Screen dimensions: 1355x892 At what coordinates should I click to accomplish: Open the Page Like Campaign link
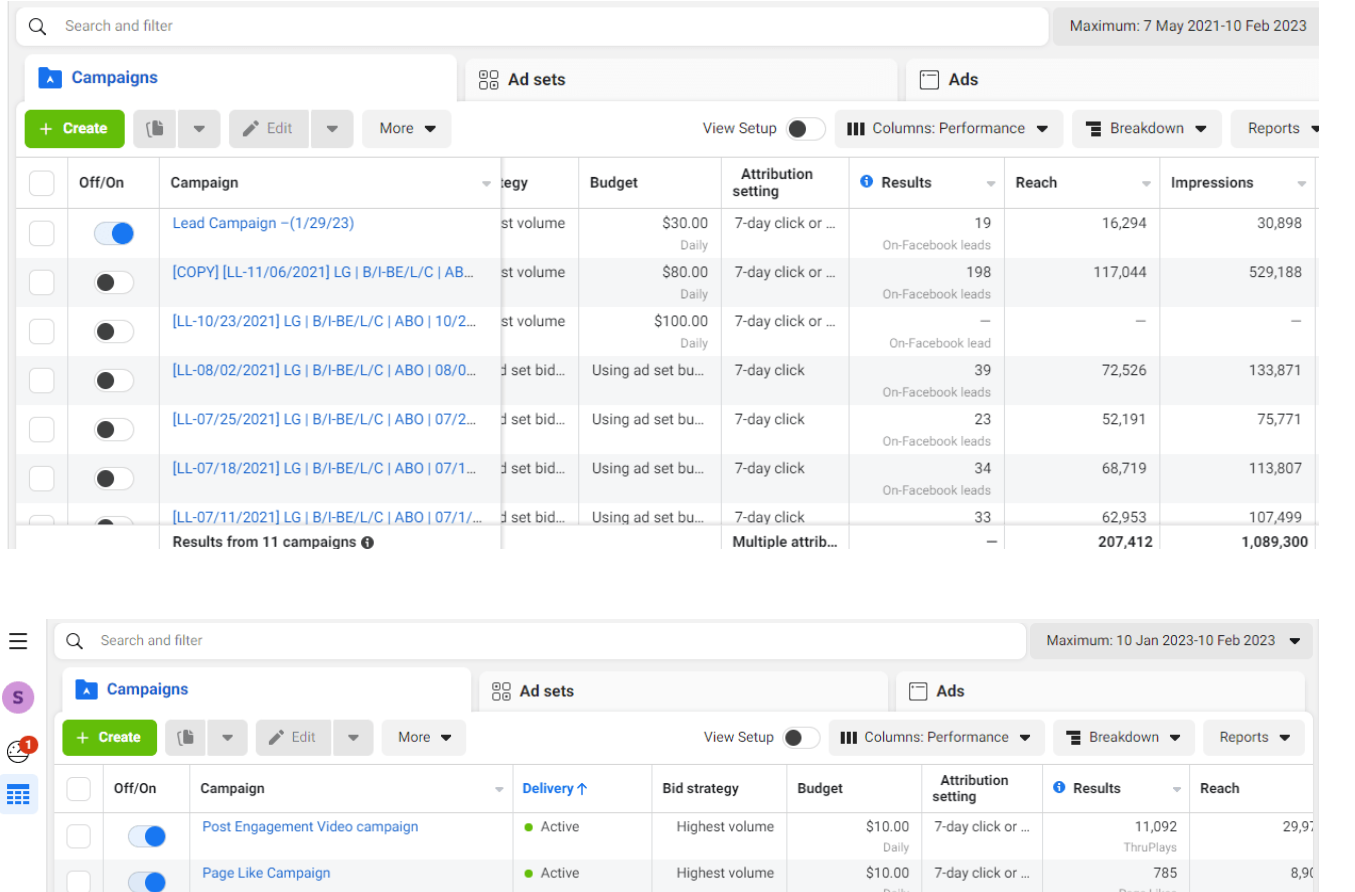266,873
